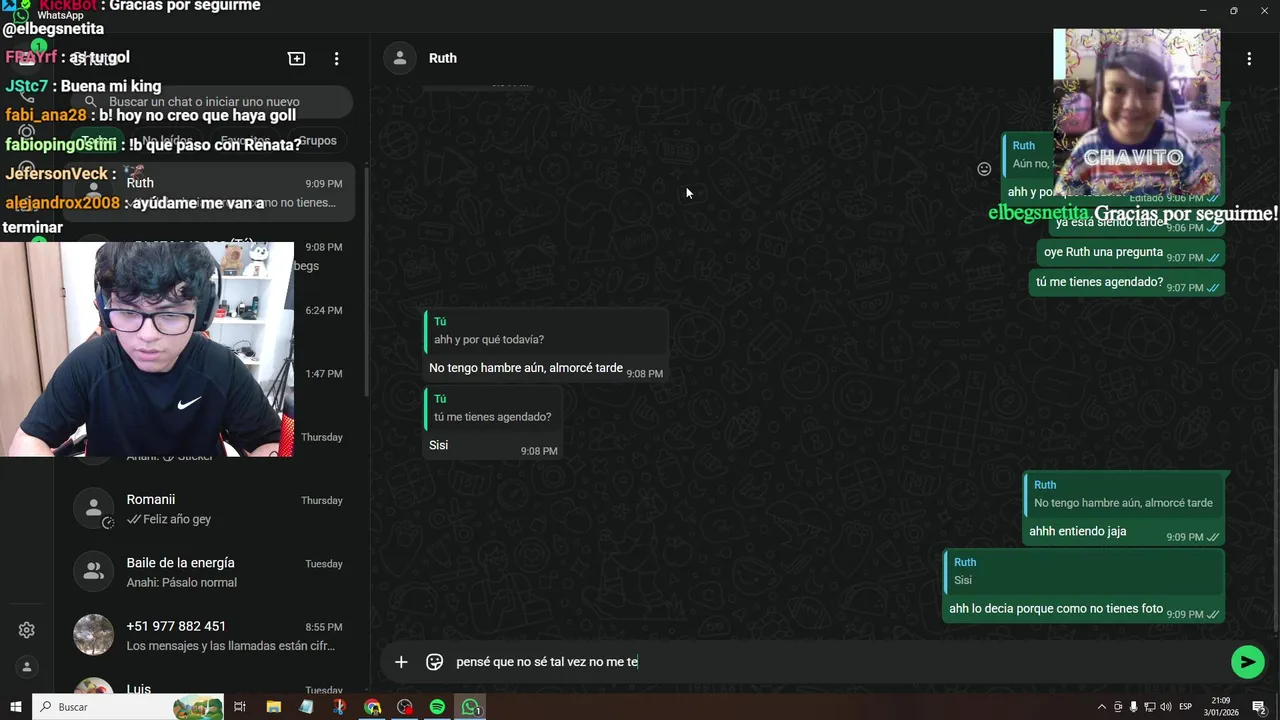Image resolution: width=1280 pixels, height=720 pixels.
Task: Click the Baile de la energía group avatar
Action: click(x=93, y=572)
